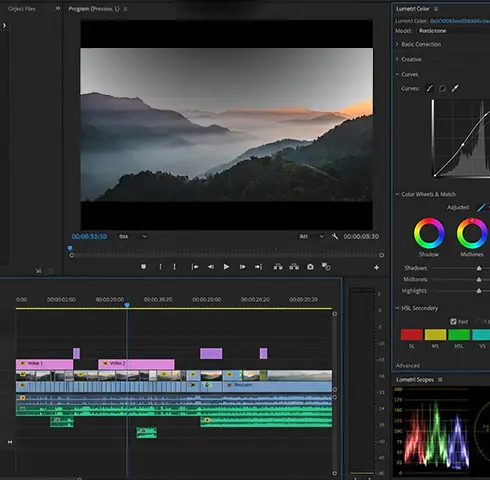Go to Out point in Program monitor
The width and height of the screenshot is (490, 480).
258,267
